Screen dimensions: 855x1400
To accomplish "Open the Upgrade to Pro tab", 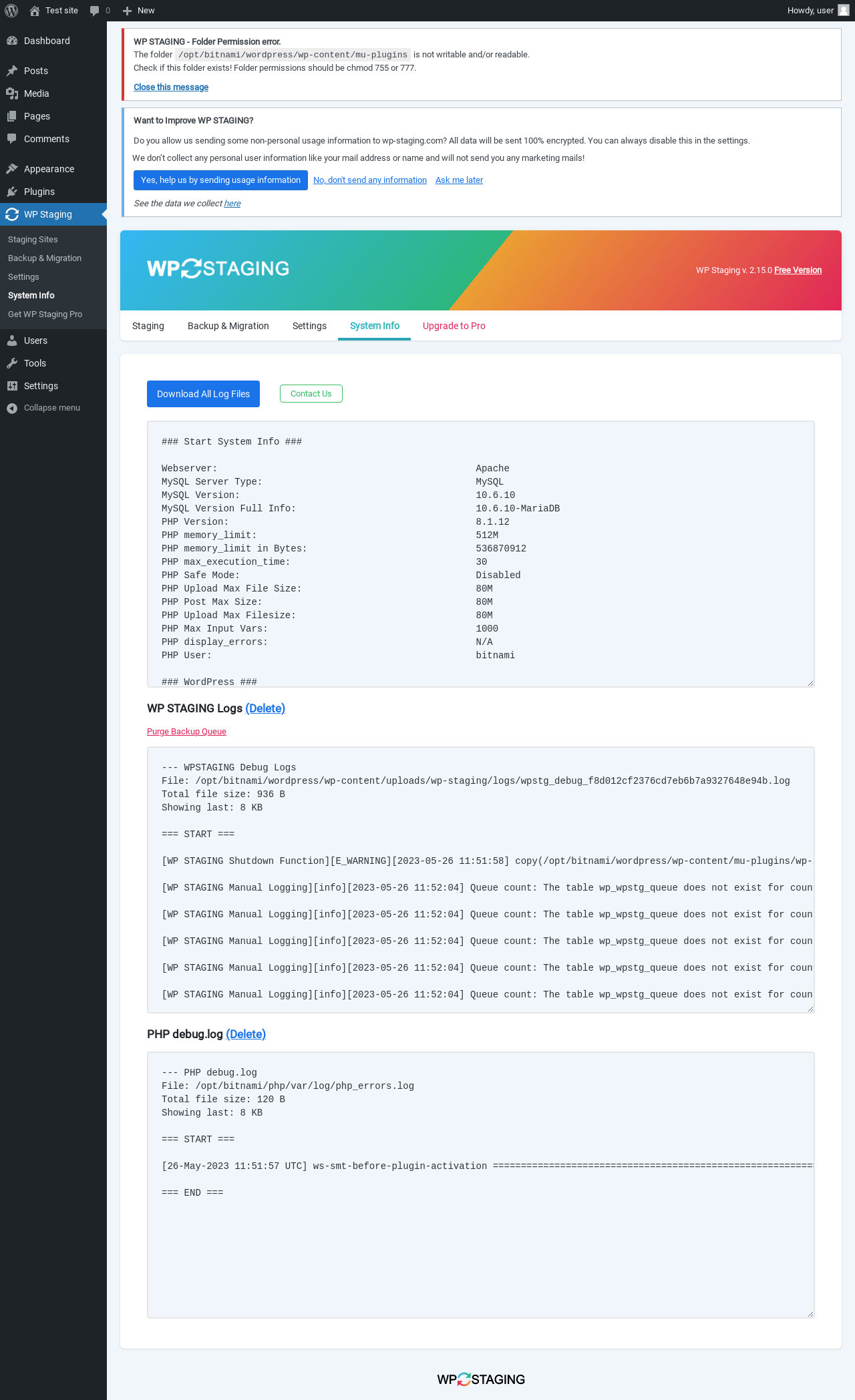I will [x=454, y=326].
